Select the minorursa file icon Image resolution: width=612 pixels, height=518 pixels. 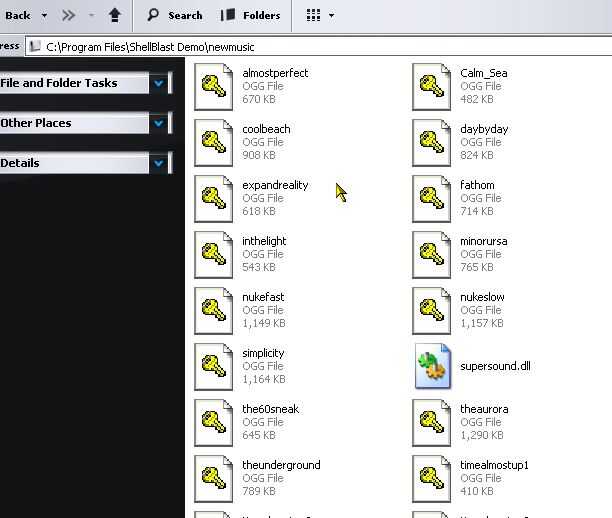431,255
